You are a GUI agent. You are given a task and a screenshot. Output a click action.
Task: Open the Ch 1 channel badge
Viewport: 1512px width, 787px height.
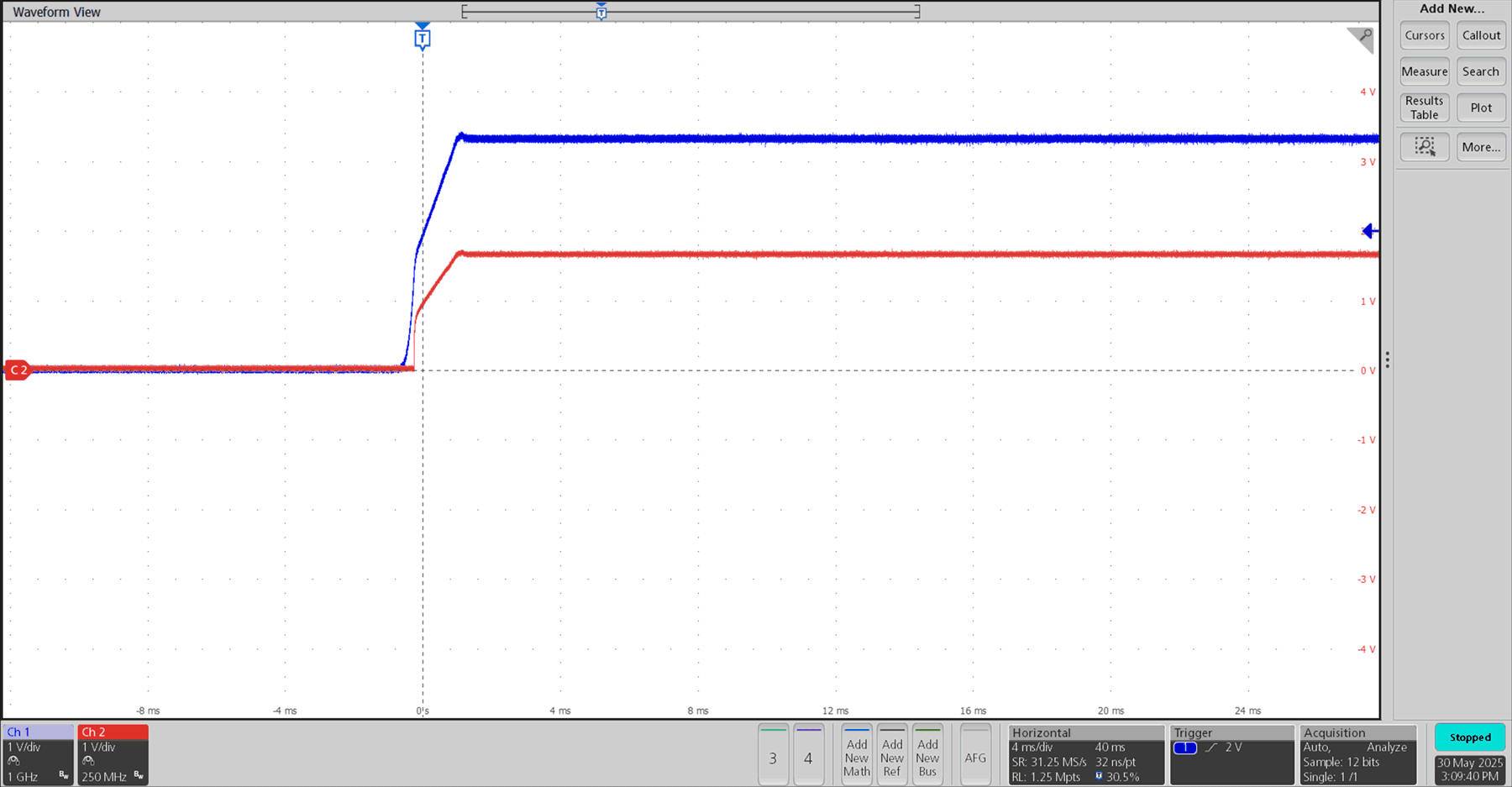click(x=38, y=754)
